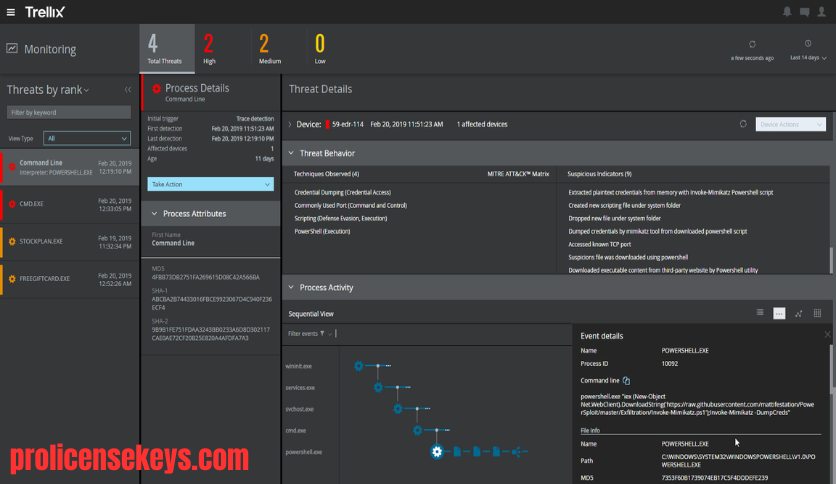Select the Command Line threat row

coord(70,167)
